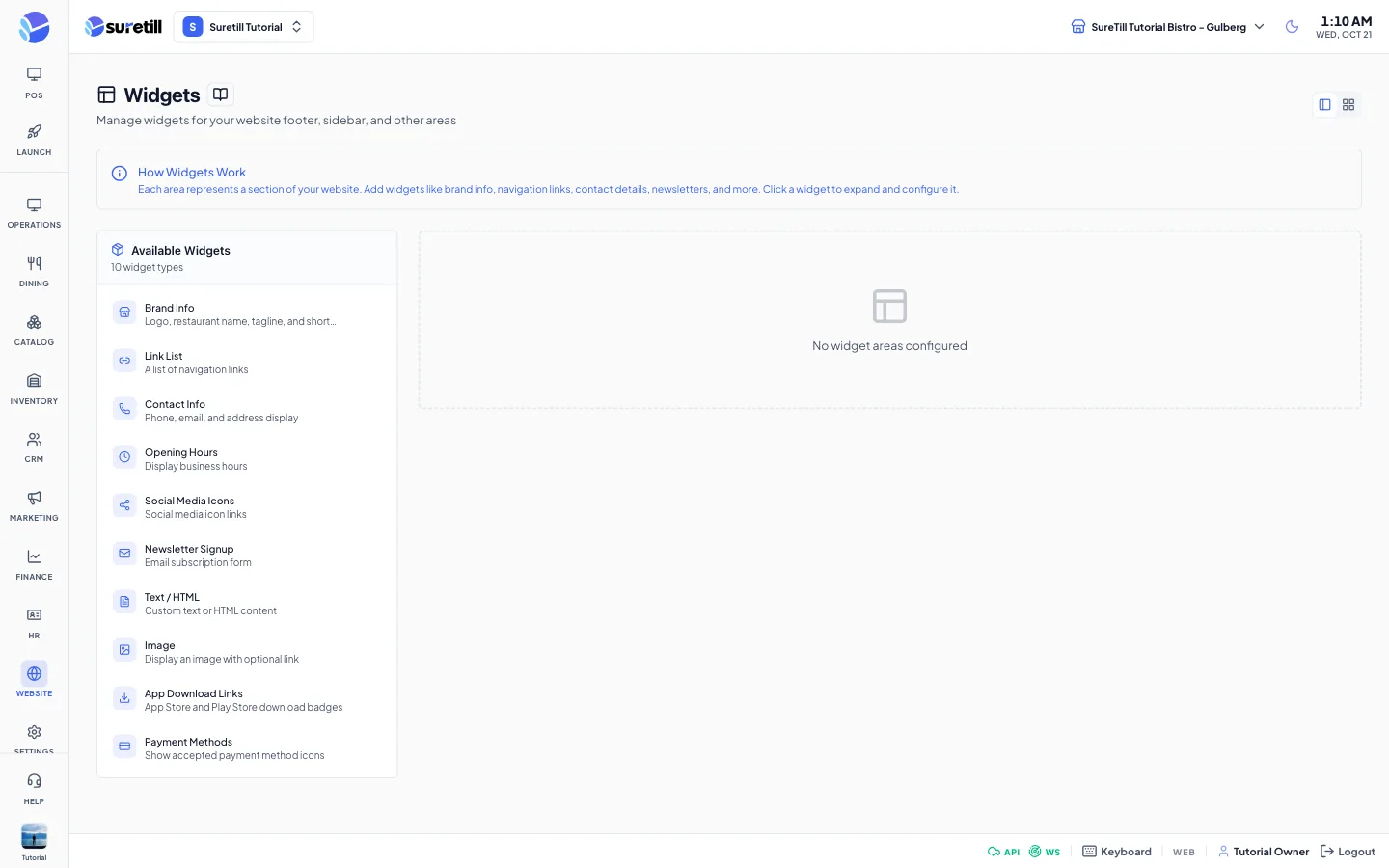Viewport: 1389px width, 868px height.
Task: Click the API status indicator
Action: [1003, 852]
